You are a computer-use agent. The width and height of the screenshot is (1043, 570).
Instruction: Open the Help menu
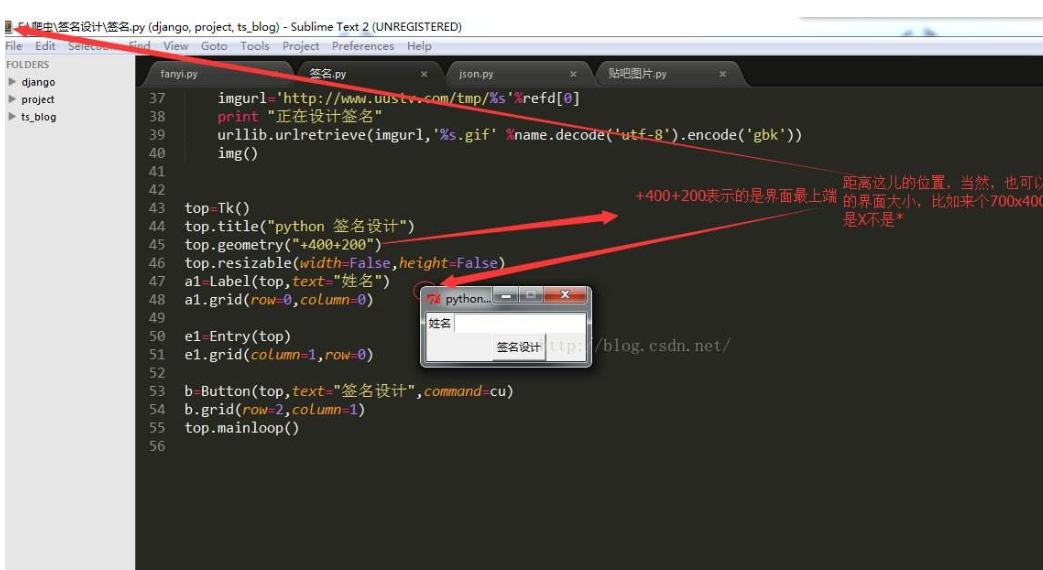click(419, 46)
